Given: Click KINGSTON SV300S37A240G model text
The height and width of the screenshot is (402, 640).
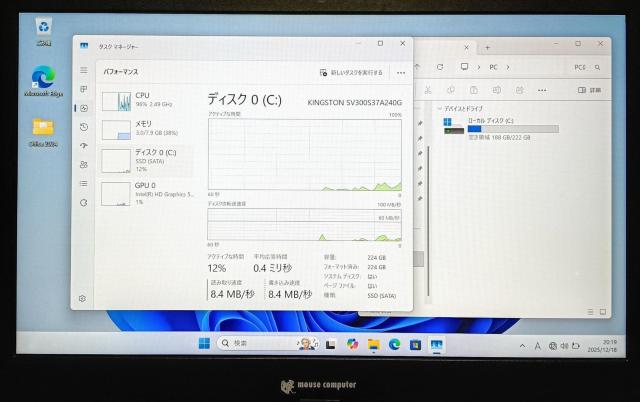Looking at the screenshot, I should [x=355, y=102].
